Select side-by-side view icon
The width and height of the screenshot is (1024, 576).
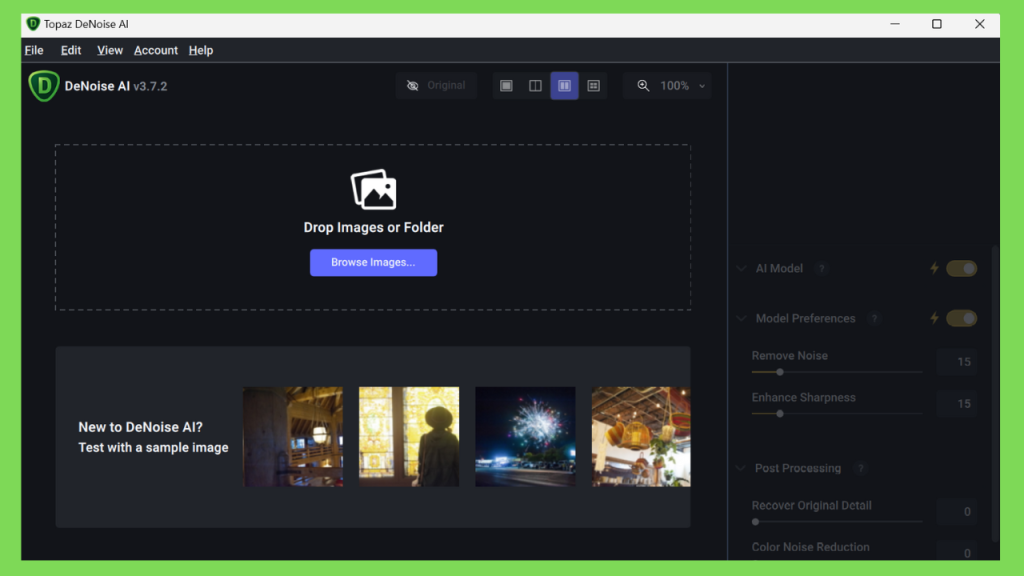[564, 86]
